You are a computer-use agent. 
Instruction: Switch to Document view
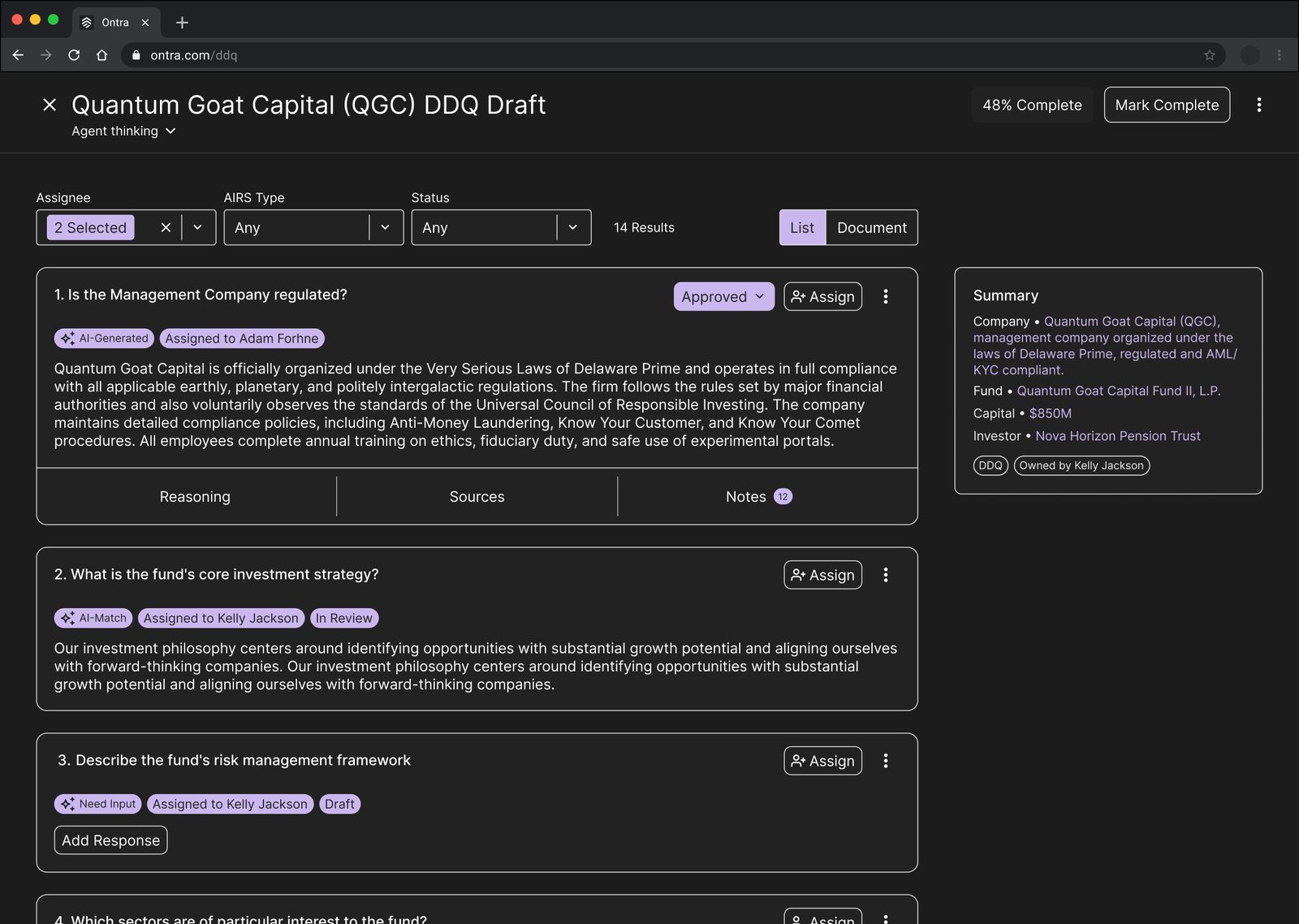click(x=872, y=227)
